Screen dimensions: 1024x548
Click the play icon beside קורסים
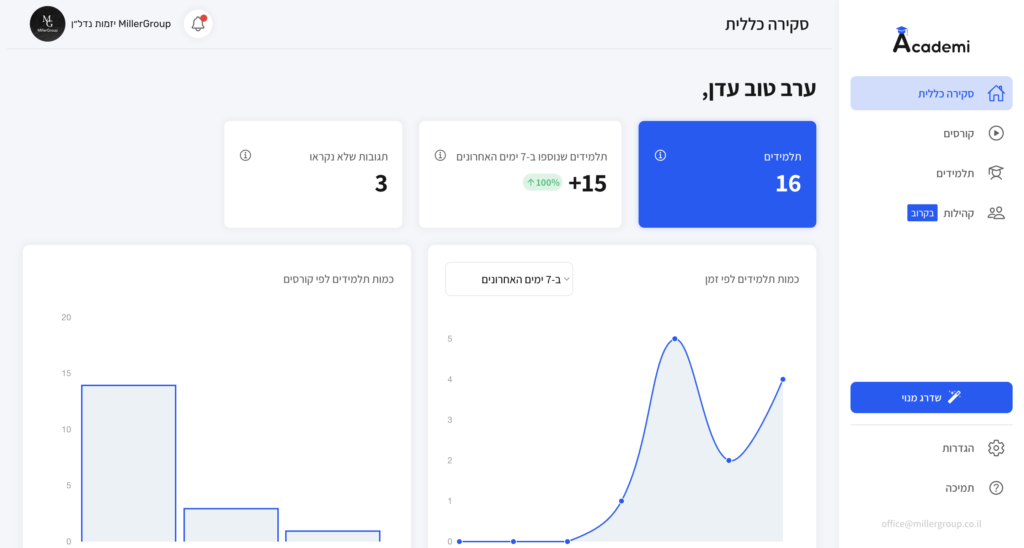[995, 133]
